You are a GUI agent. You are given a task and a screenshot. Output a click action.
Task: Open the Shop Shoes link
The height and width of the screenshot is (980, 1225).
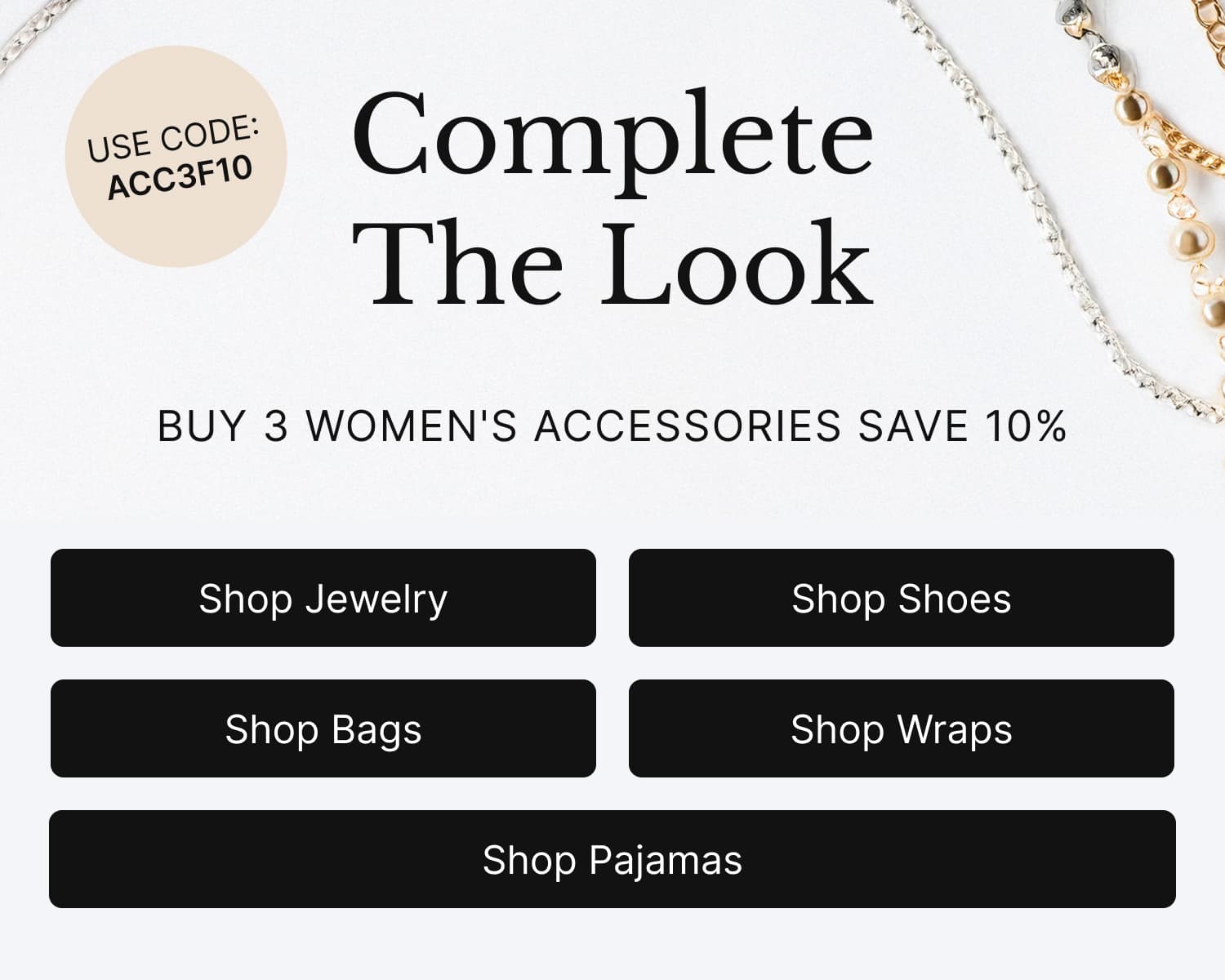click(x=902, y=598)
